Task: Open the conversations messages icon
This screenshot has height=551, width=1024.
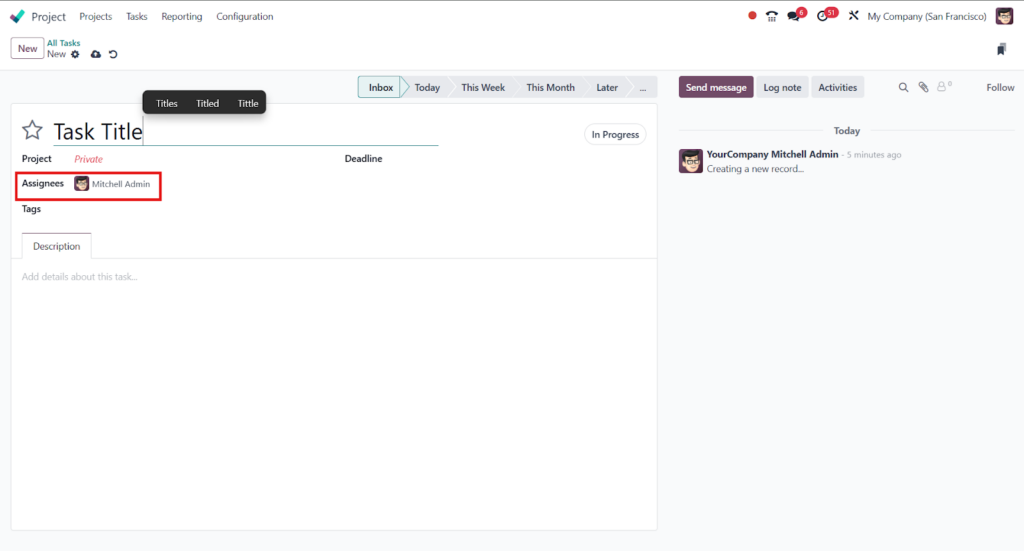Action: coord(794,16)
